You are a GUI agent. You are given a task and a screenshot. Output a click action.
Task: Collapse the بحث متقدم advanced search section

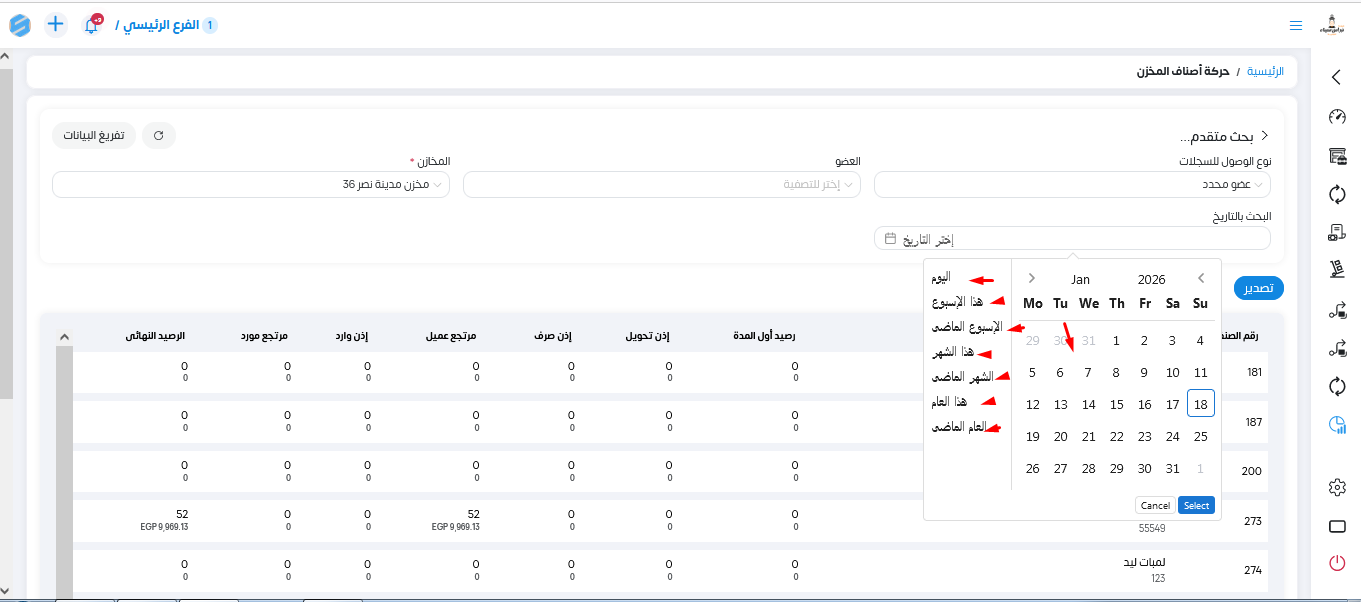point(1265,135)
